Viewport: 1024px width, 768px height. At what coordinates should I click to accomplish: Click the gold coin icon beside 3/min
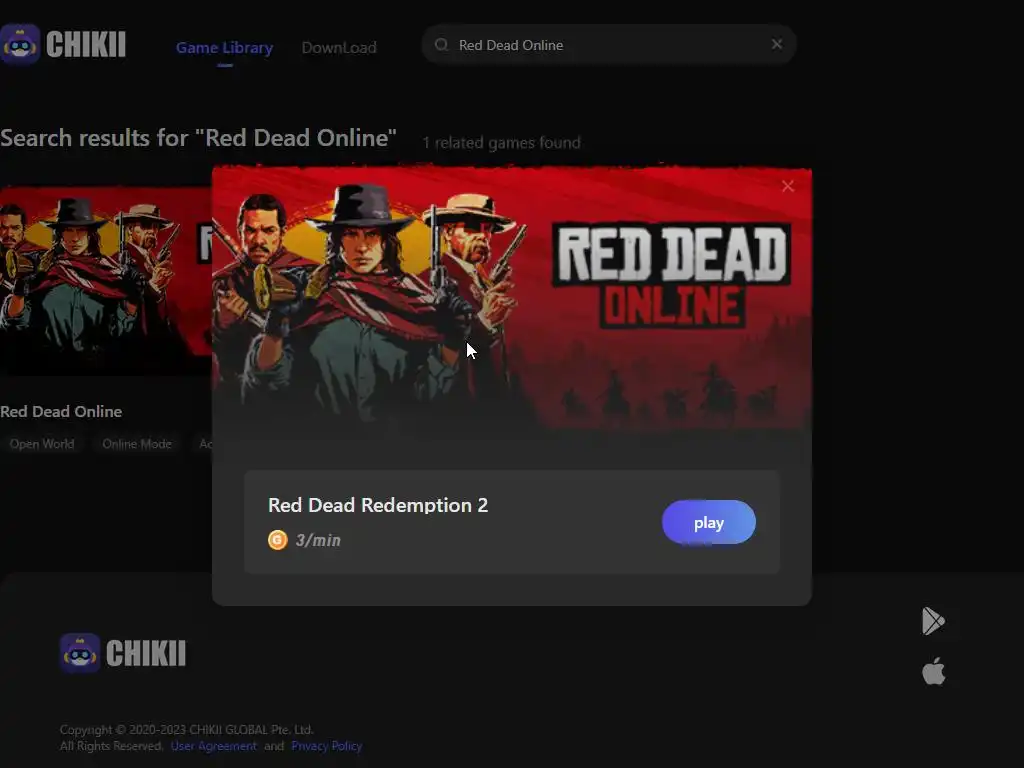click(278, 540)
